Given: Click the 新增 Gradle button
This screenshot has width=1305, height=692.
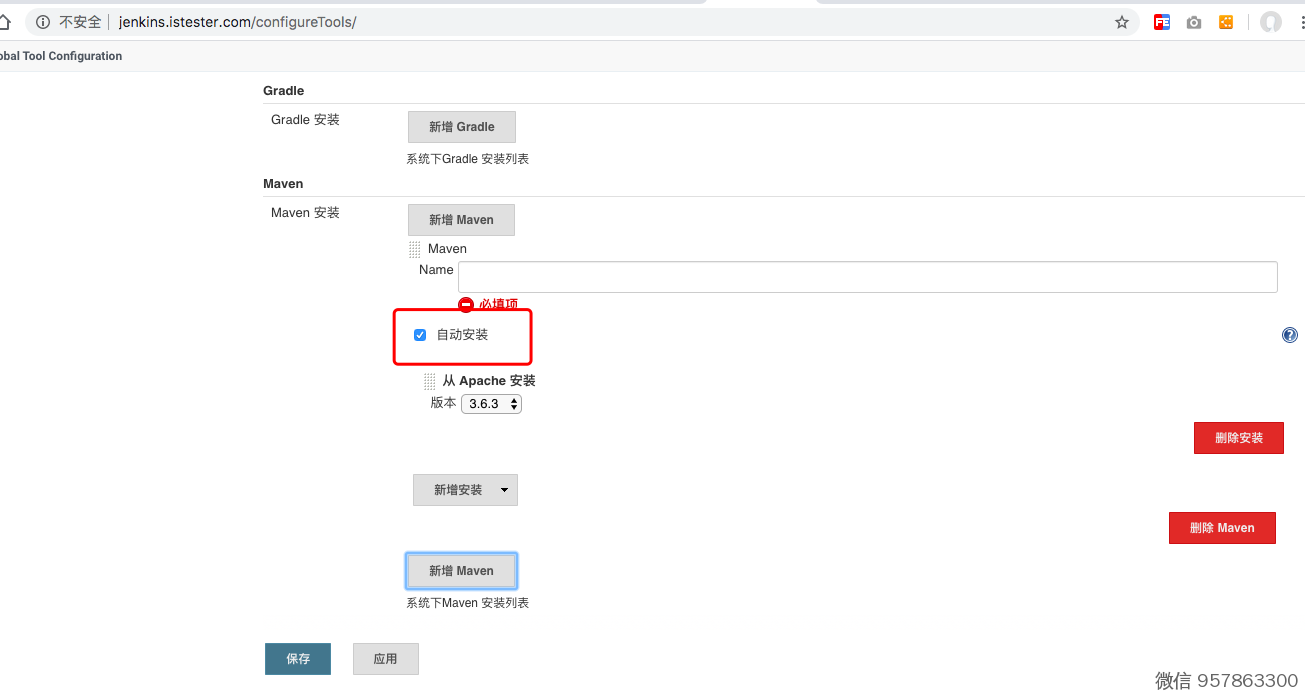Looking at the screenshot, I should (461, 127).
